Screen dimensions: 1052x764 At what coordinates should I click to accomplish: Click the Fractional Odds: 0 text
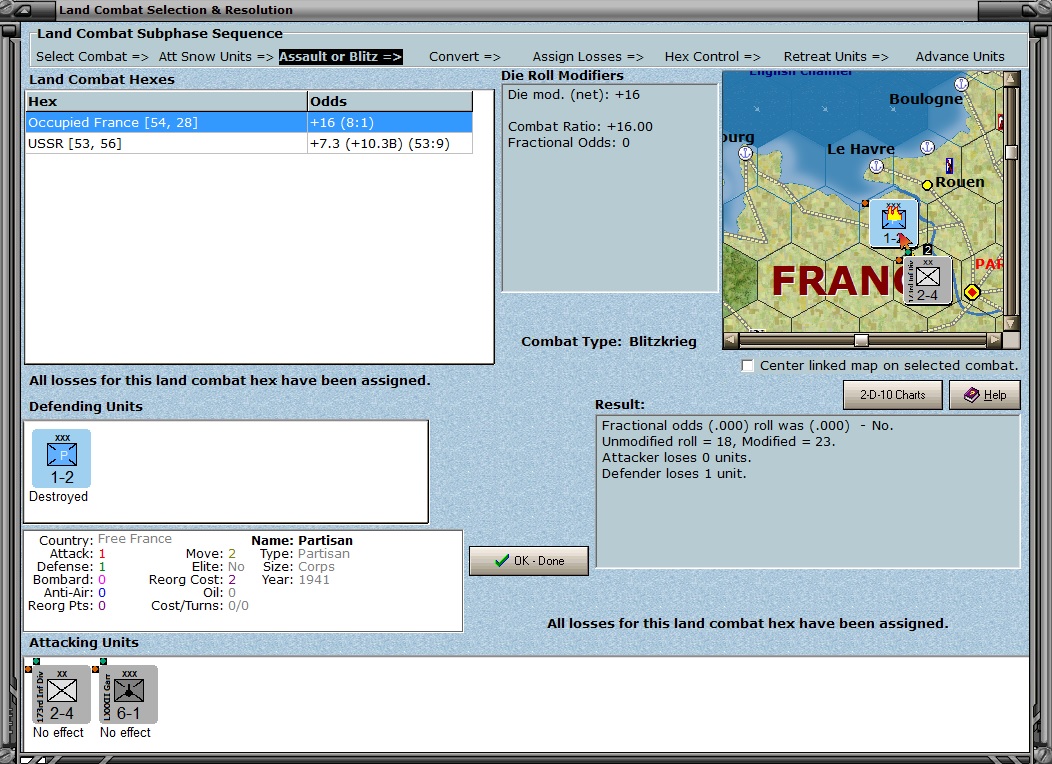[568, 142]
